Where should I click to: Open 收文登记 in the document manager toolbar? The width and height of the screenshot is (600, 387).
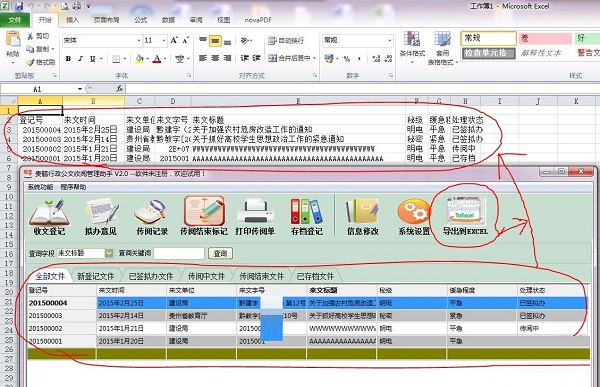click(x=49, y=216)
